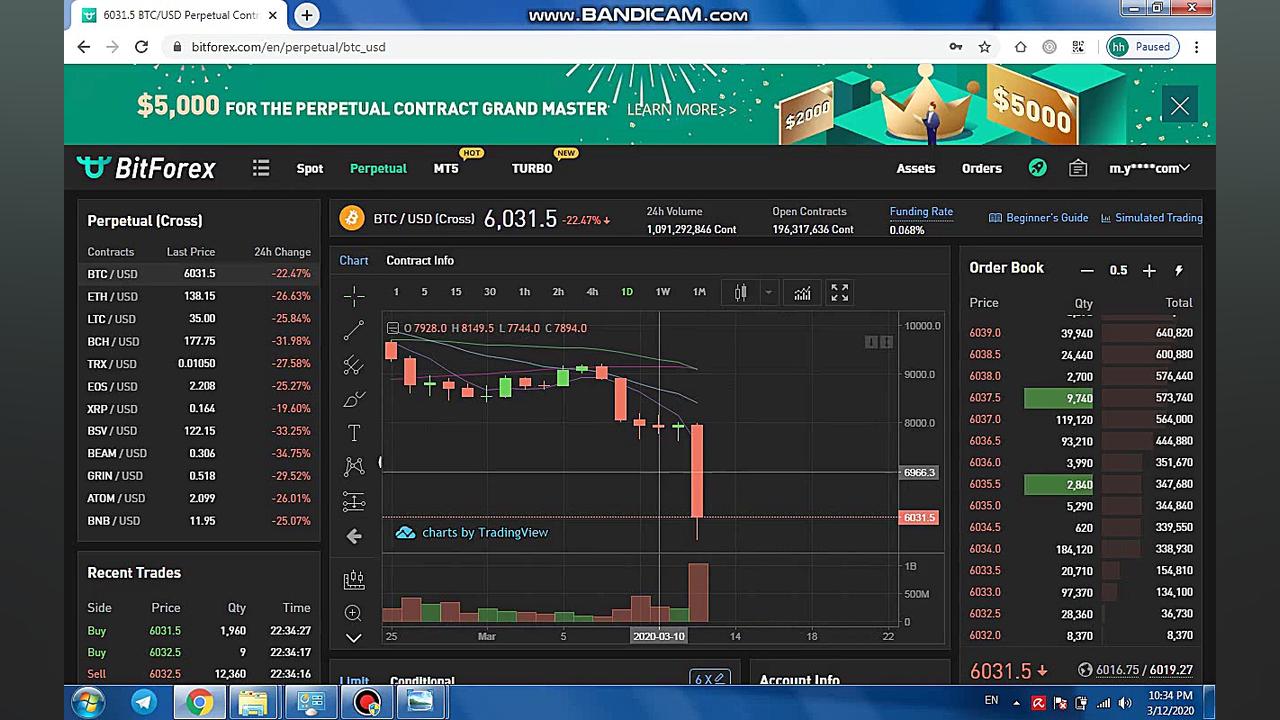Click the zoom in magnifier tool

coord(353,613)
